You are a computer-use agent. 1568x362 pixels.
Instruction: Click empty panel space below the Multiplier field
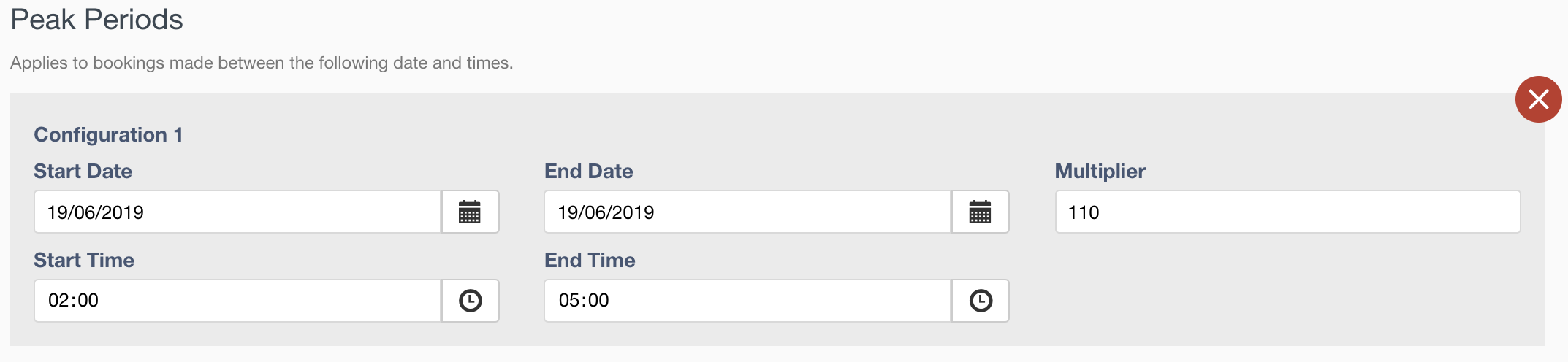[x=1287, y=292]
